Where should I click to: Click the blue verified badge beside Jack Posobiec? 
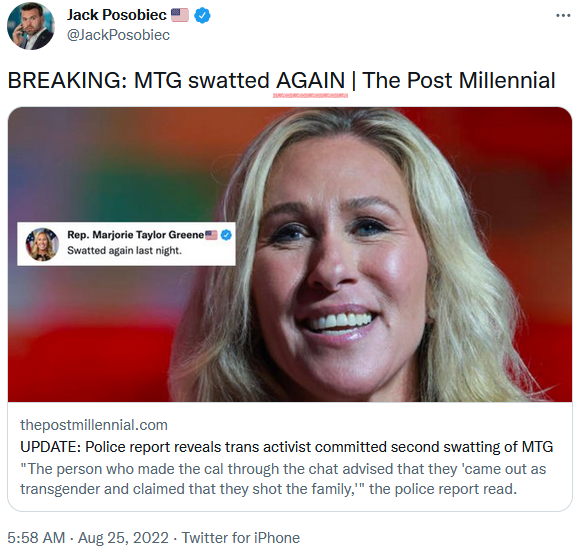[x=202, y=16]
